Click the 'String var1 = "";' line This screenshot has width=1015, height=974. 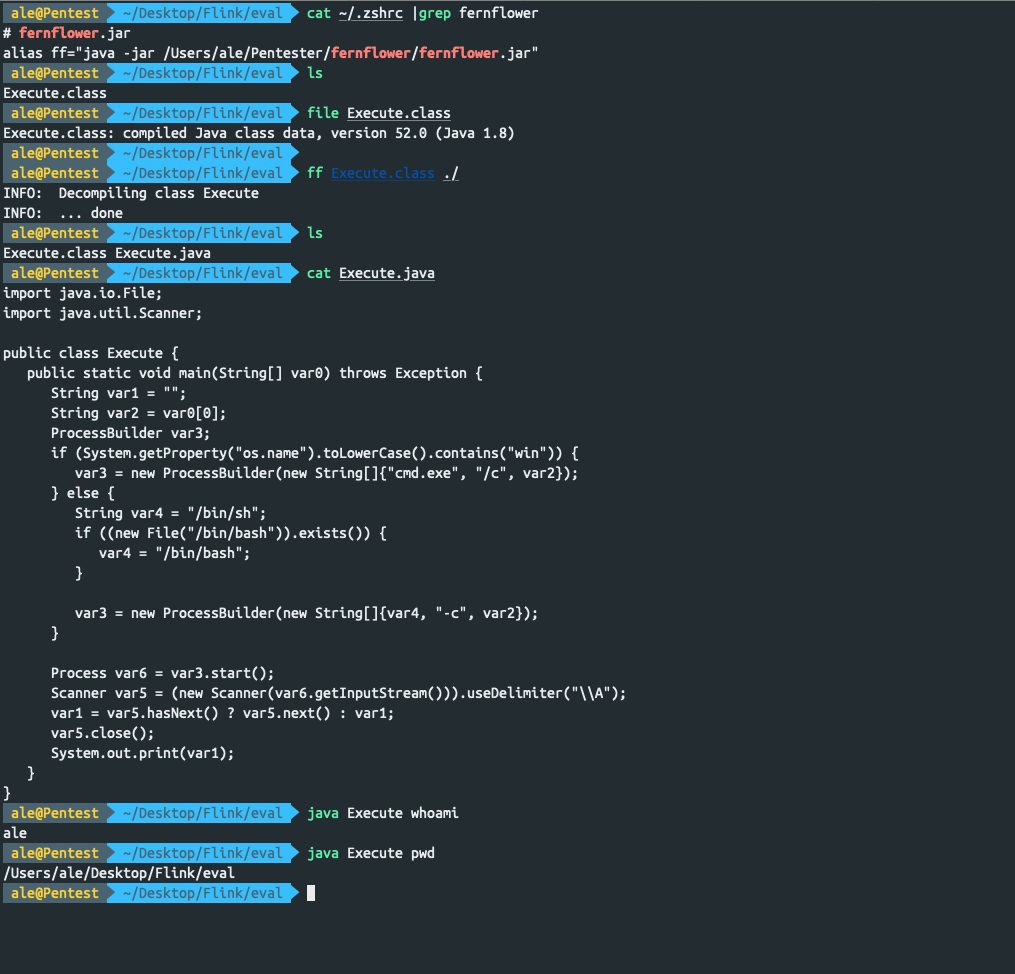pos(118,393)
